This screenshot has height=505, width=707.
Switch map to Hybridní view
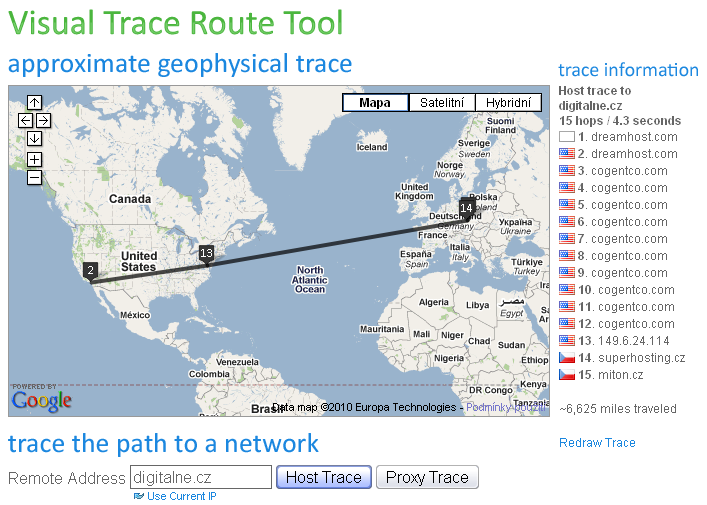(x=508, y=103)
